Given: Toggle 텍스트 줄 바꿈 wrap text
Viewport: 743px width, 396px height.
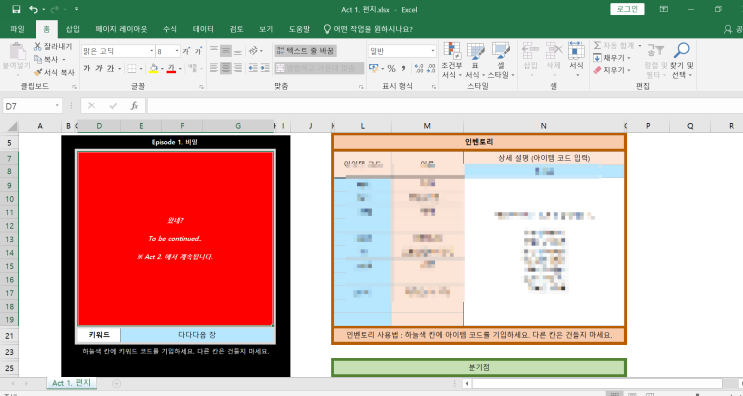Looking at the screenshot, I should 306,51.
